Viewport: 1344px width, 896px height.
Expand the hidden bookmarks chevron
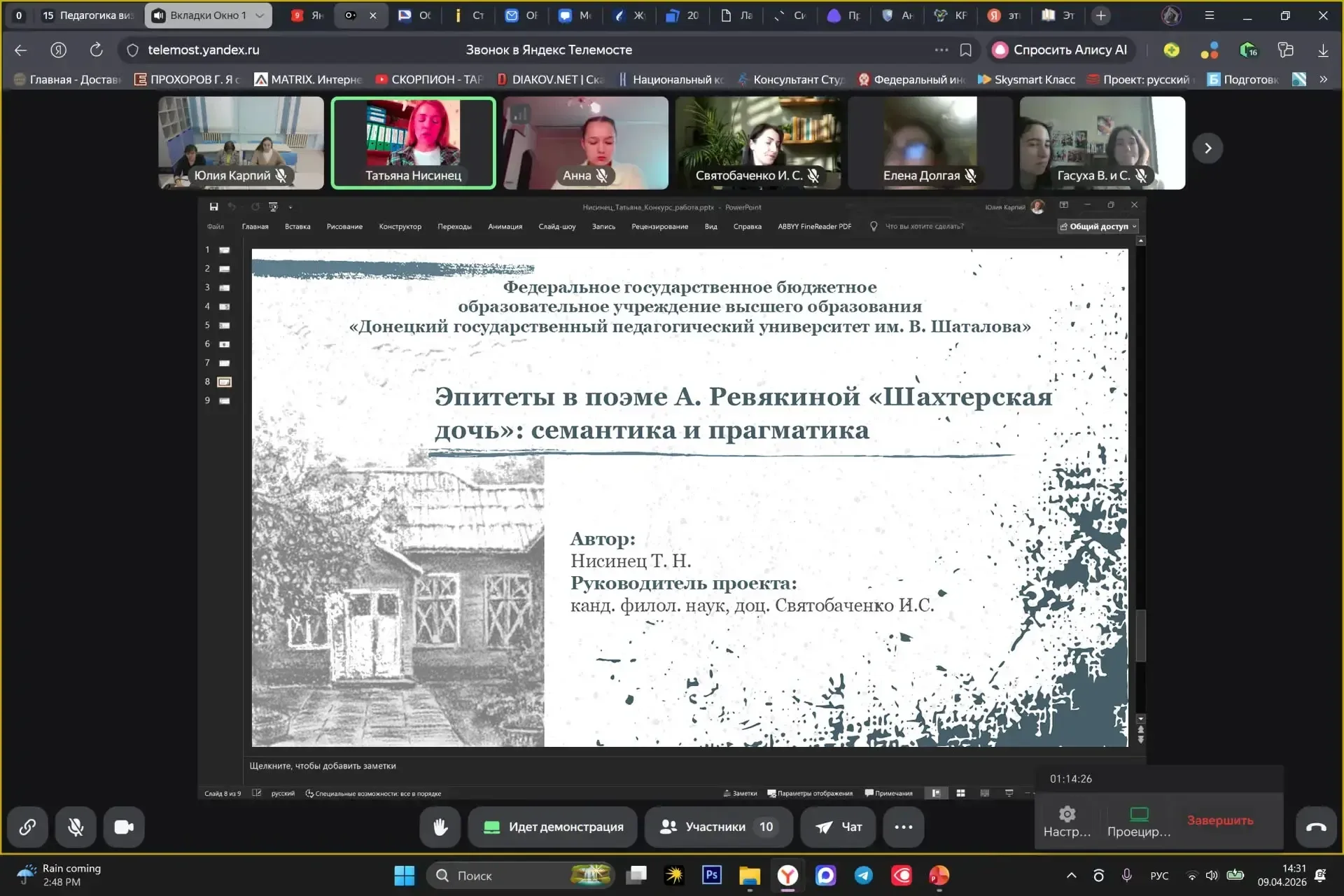1323,79
